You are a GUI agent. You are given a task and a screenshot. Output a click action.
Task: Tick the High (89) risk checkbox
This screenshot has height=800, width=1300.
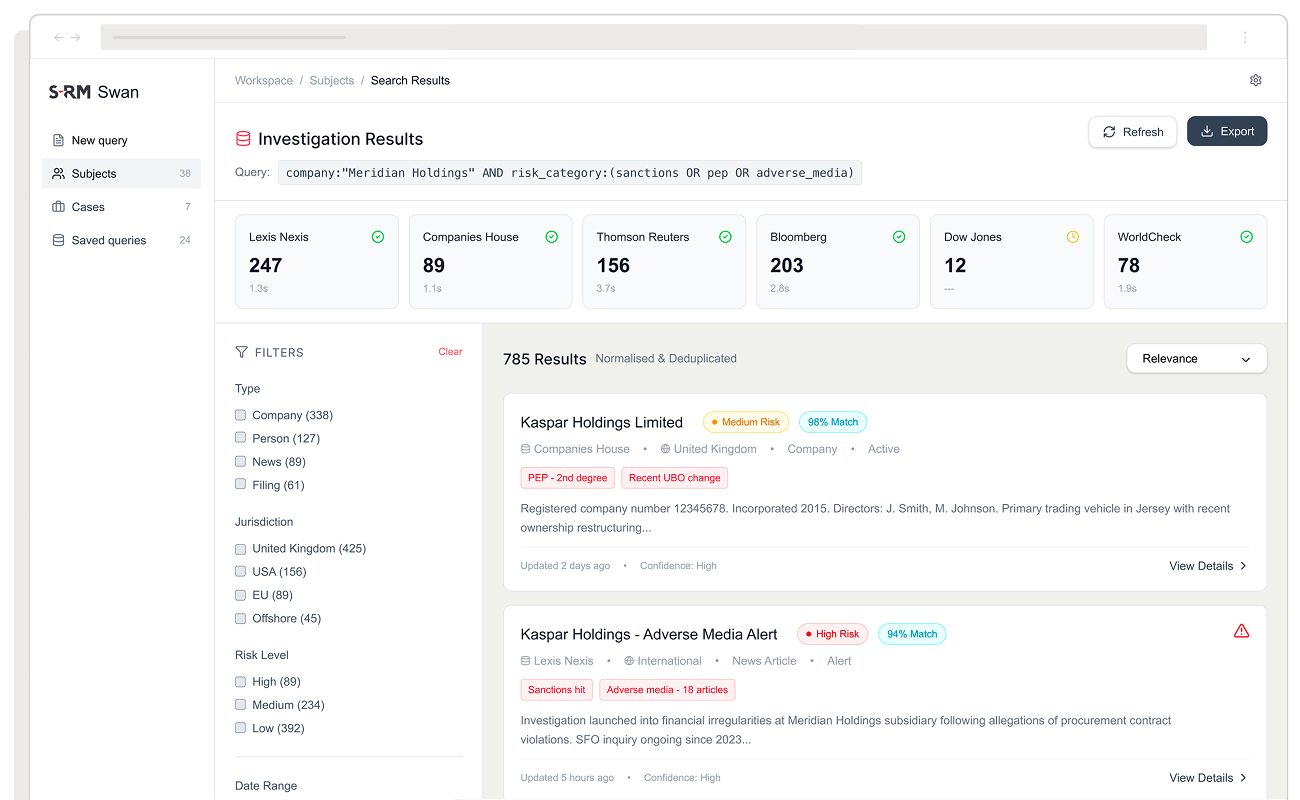(240, 681)
